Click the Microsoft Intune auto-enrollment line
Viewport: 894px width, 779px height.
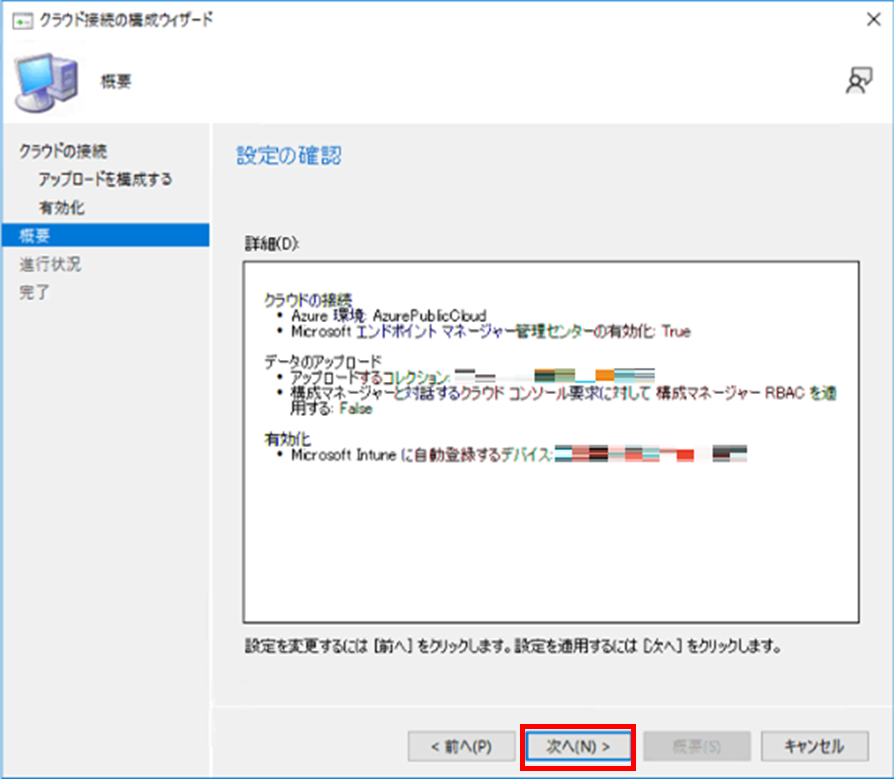[420, 455]
